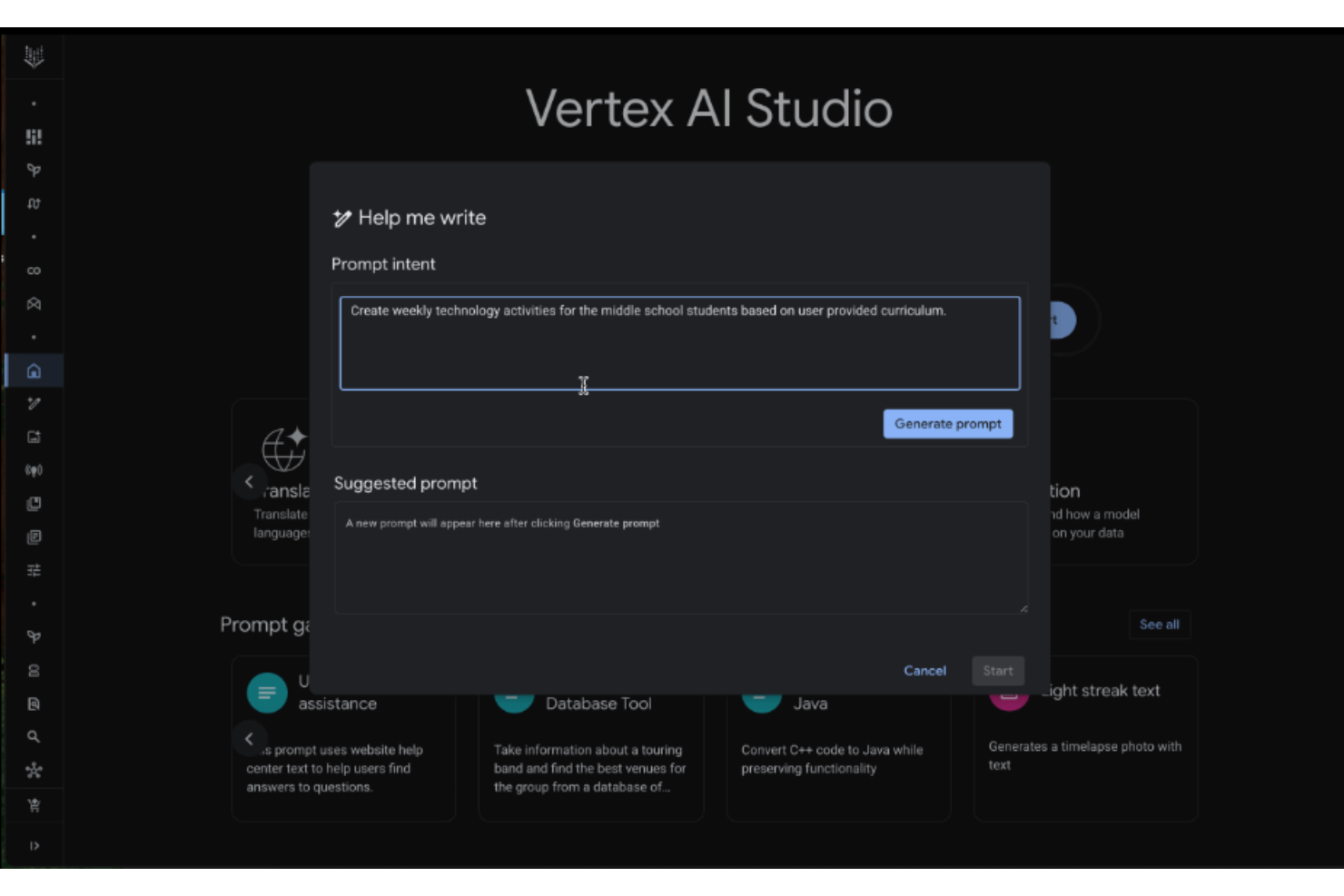
Task: Select the Home icon in the left sidebar
Action: tap(34, 370)
